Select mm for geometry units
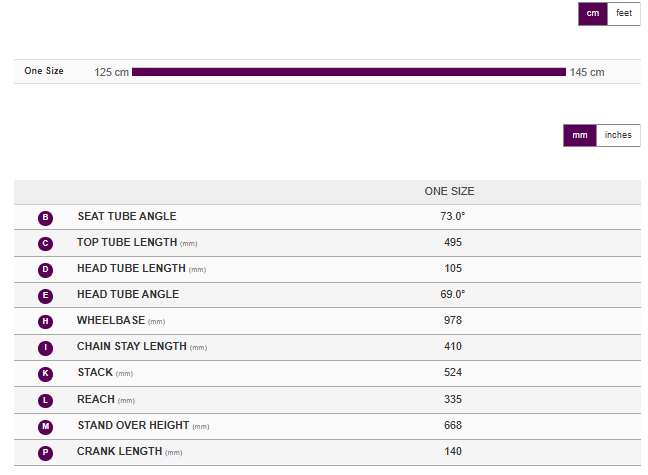Viewport: 648px width, 475px height. pos(580,135)
